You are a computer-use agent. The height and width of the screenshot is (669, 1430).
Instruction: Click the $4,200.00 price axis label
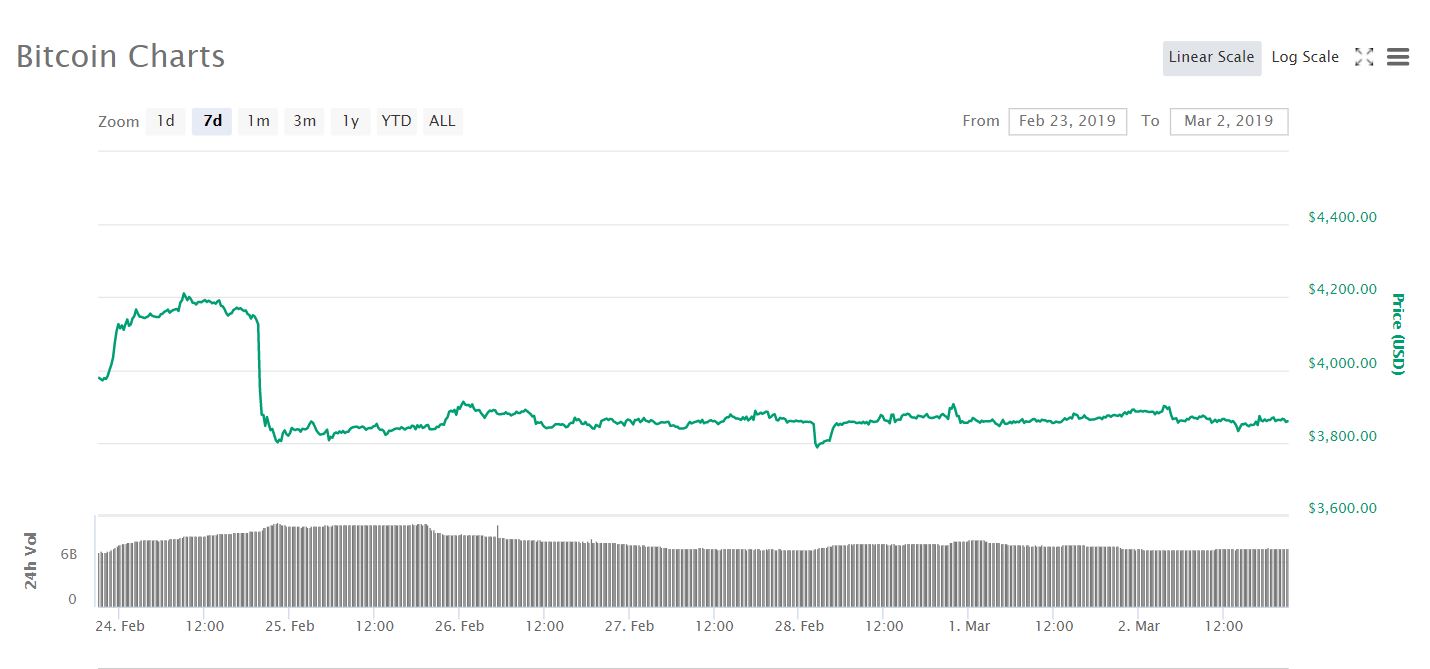coord(1342,290)
